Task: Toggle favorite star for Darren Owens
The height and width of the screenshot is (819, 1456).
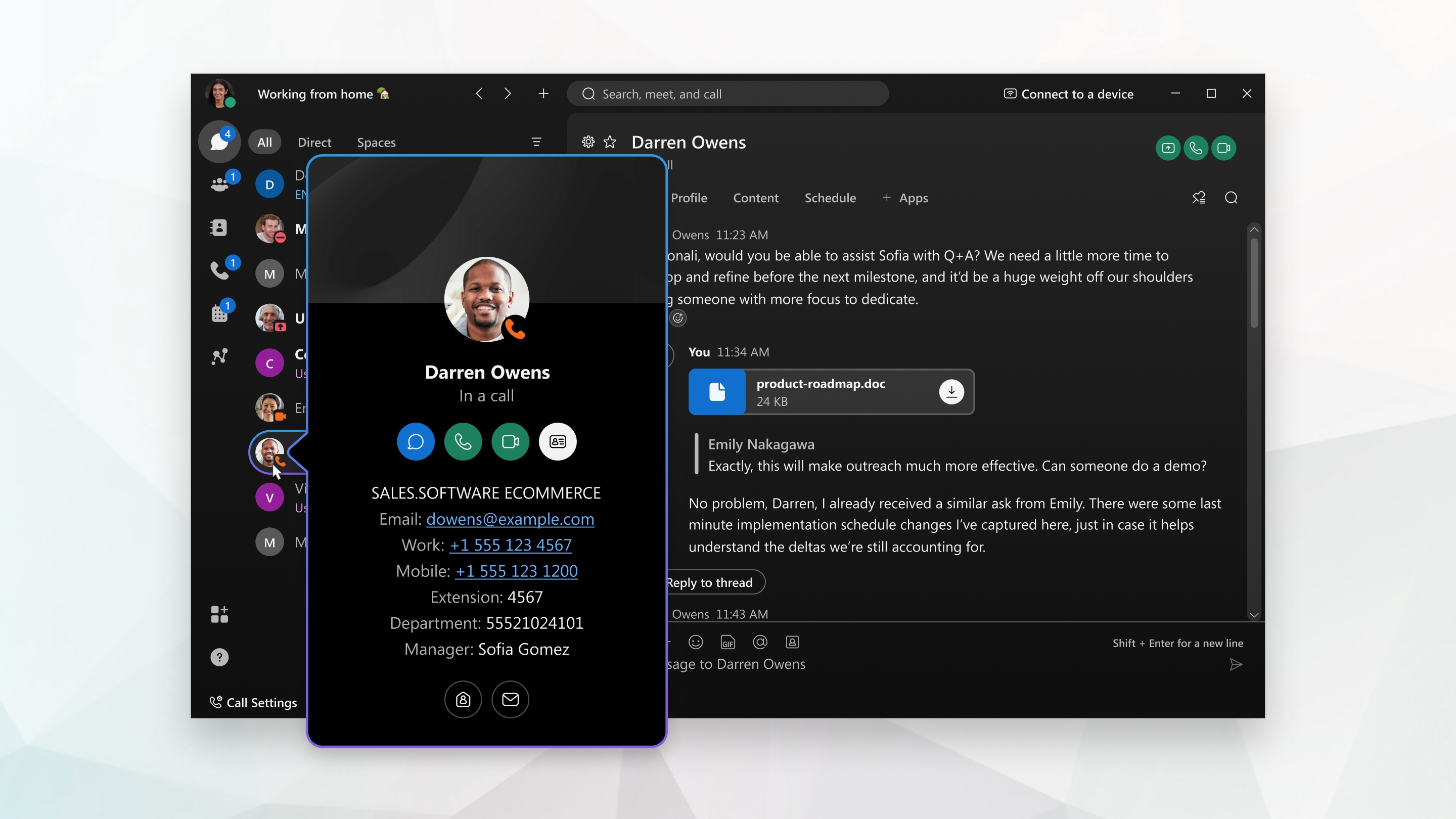Action: coord(610,142)
